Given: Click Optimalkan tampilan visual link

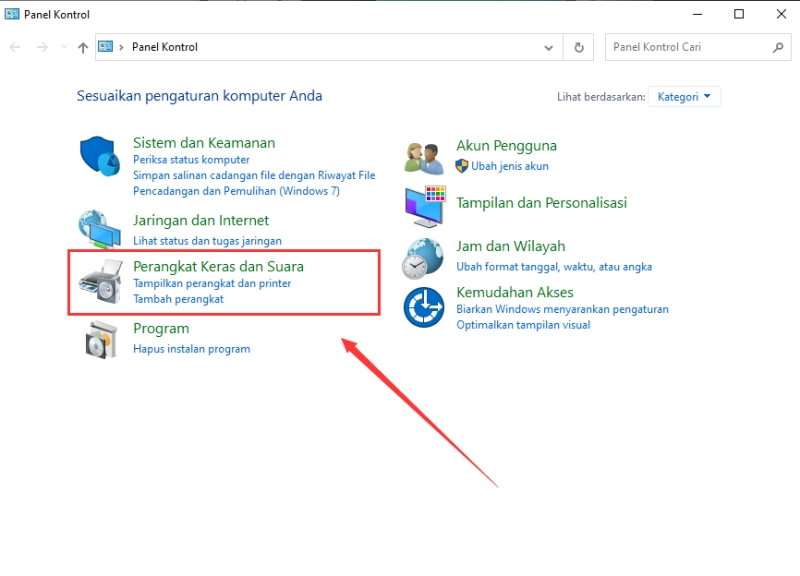Looking at the screenshot, I should pos(523,325).
